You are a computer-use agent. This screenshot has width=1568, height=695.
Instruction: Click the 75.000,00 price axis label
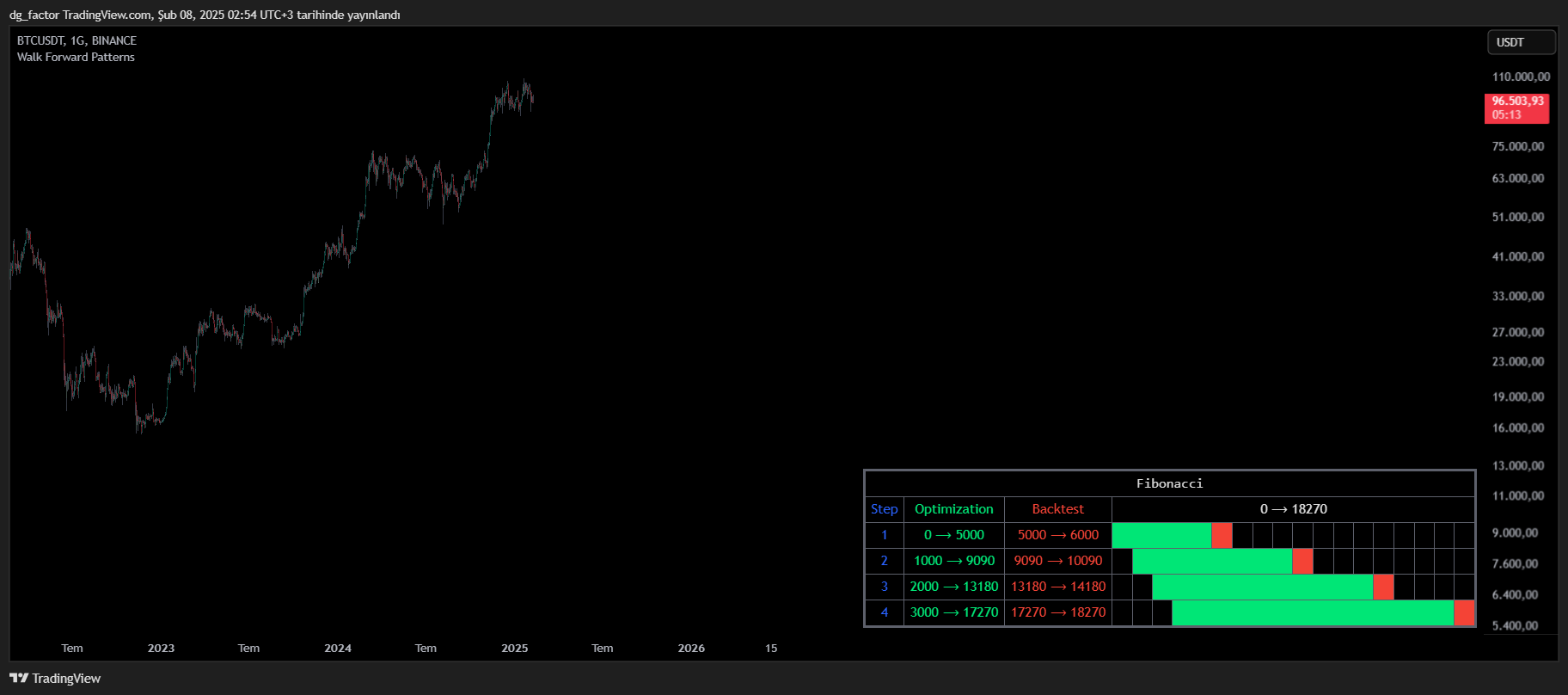pos(1518,146)
